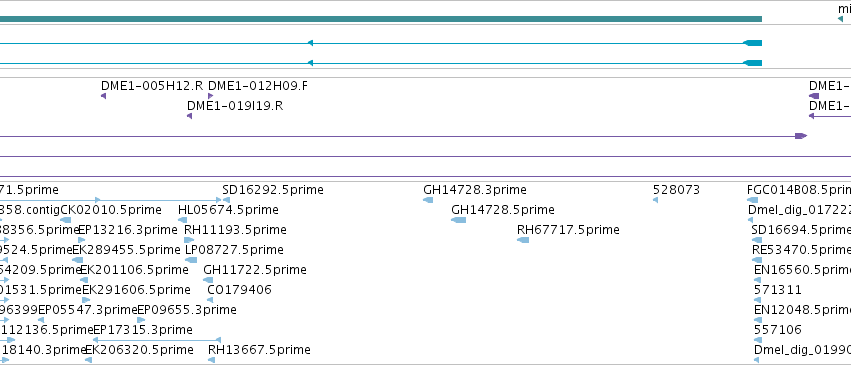Click the GH11722.5prime EST label
This screenshot has width=851, height=365.
point(255,270)
